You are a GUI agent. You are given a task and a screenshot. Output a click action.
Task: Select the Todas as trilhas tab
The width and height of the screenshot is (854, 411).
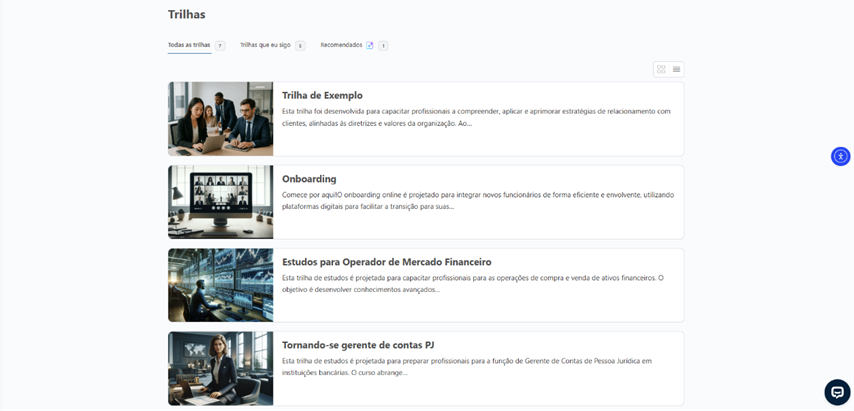189,45
